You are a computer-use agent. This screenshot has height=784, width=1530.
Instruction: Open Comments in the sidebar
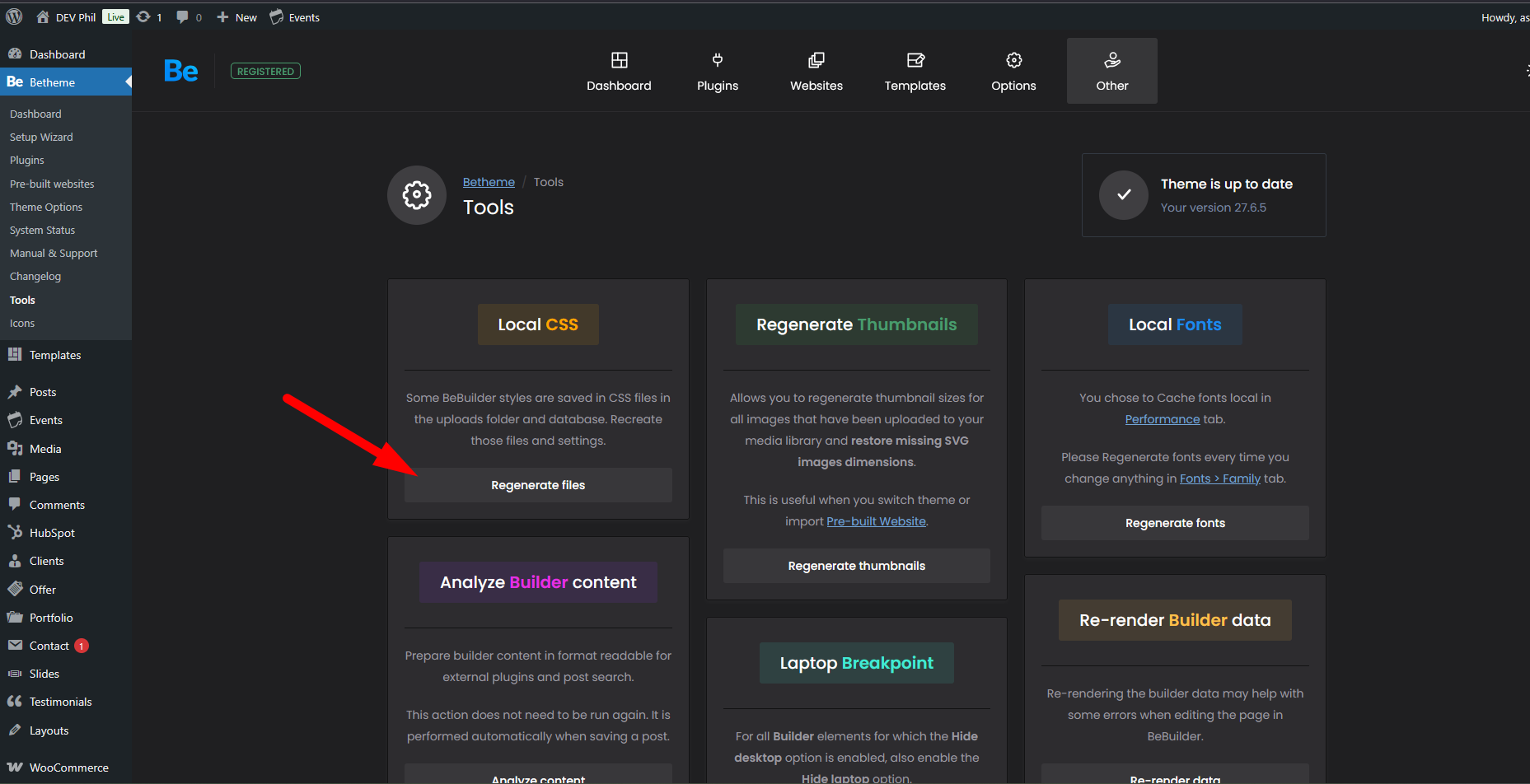tap(66, 505)
